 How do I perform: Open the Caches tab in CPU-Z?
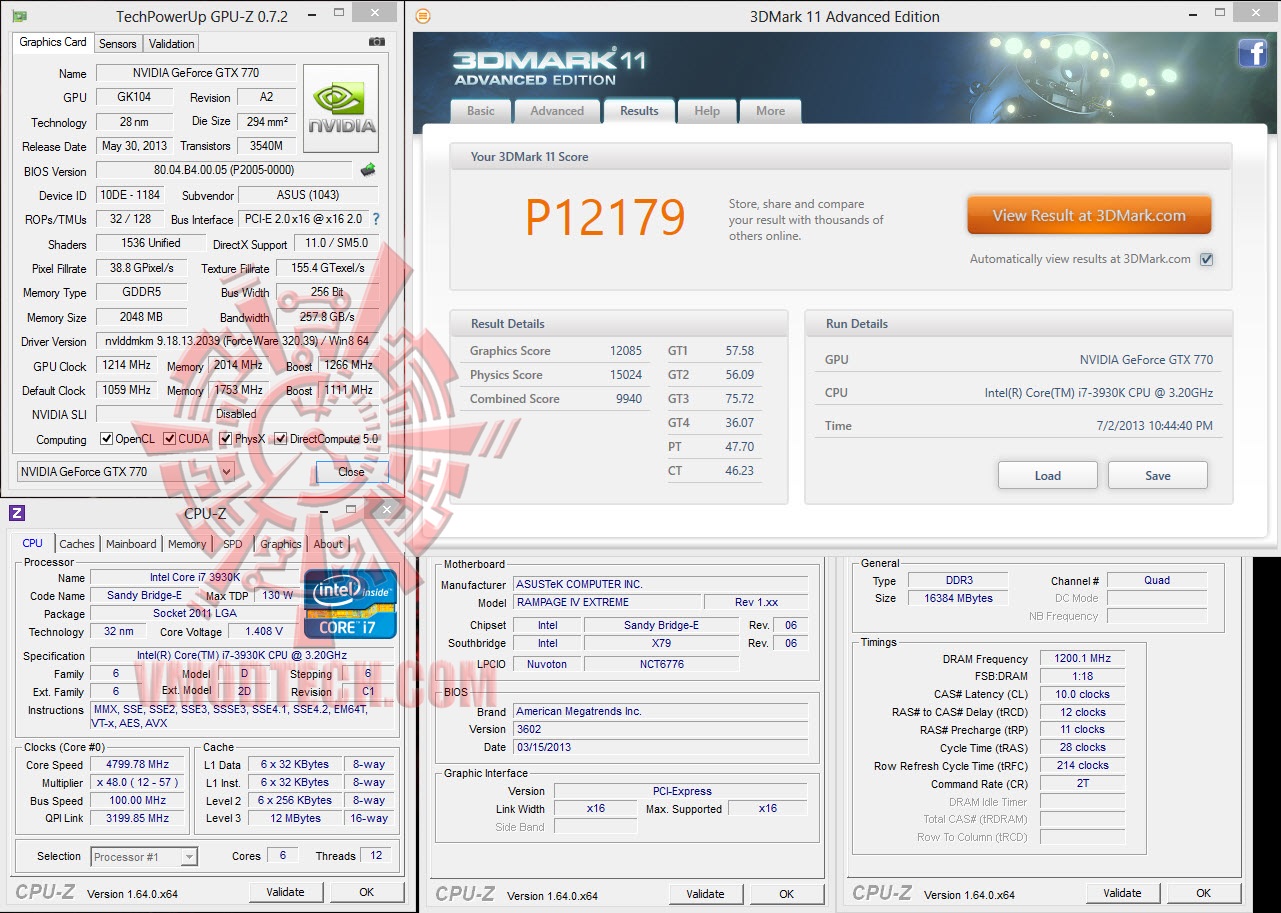click(77, 544)
